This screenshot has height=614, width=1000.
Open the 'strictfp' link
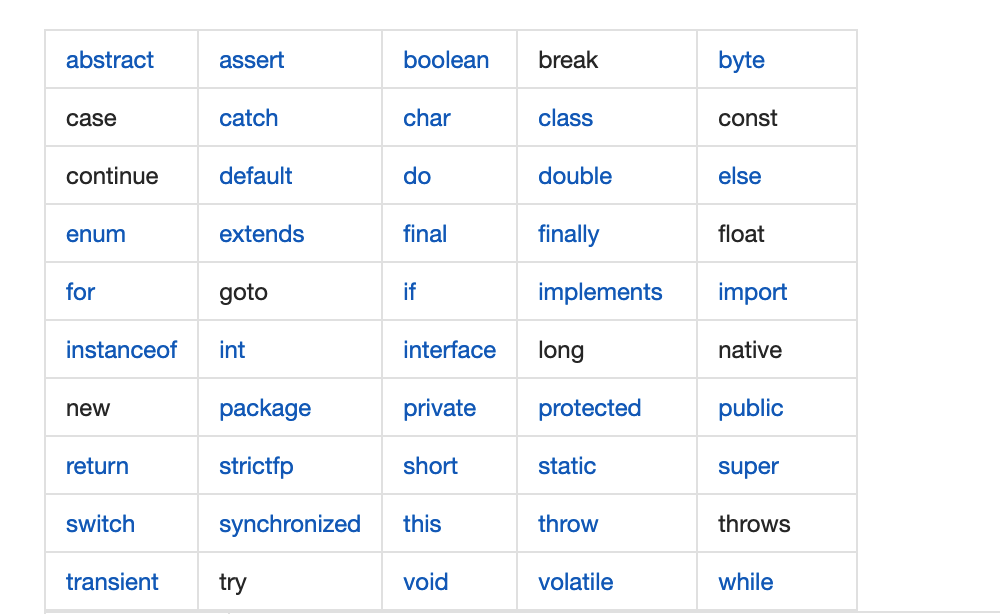tap(256, 466)
